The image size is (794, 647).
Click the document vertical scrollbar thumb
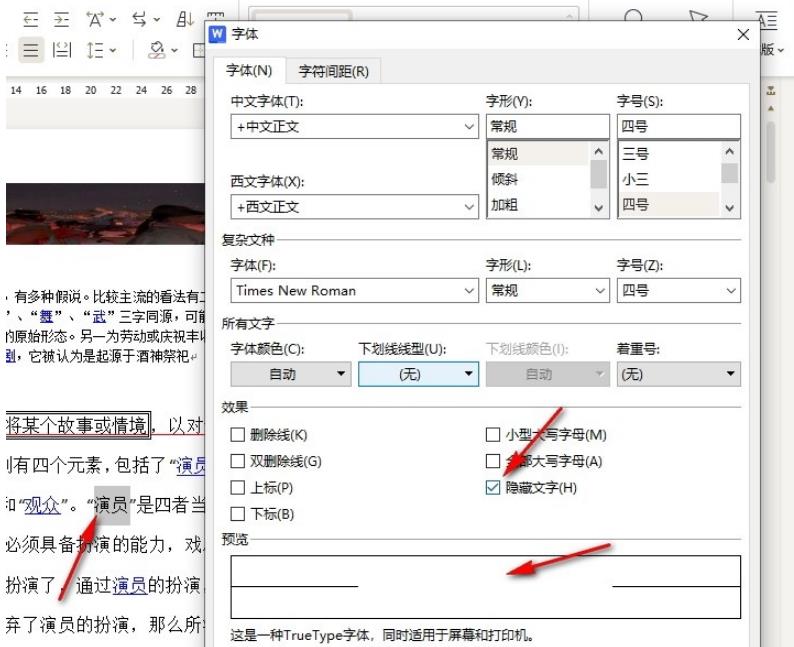[x=771, y=152]
